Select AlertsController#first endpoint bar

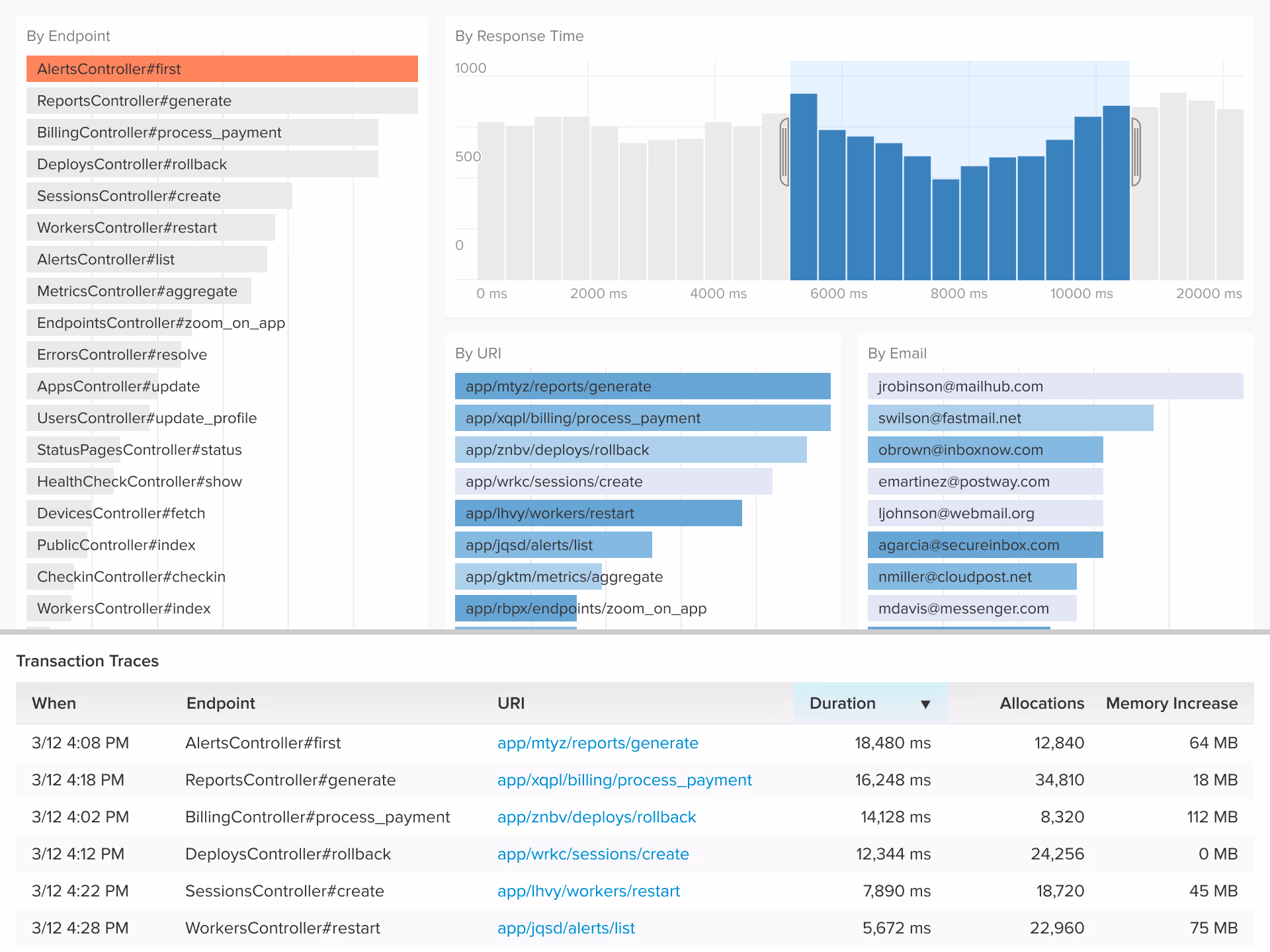tap(222, 69)
